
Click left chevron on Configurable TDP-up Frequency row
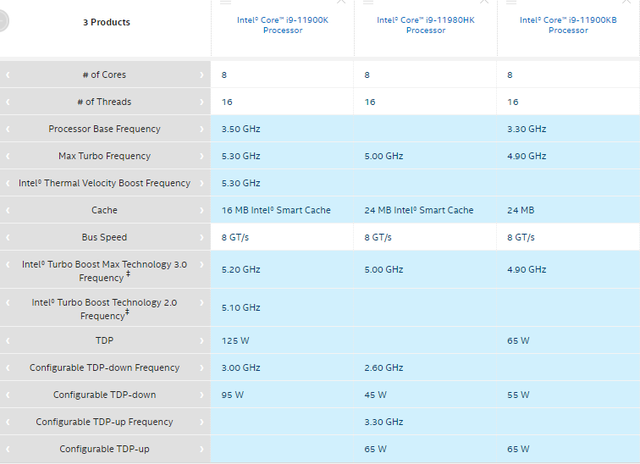(8, 422)
